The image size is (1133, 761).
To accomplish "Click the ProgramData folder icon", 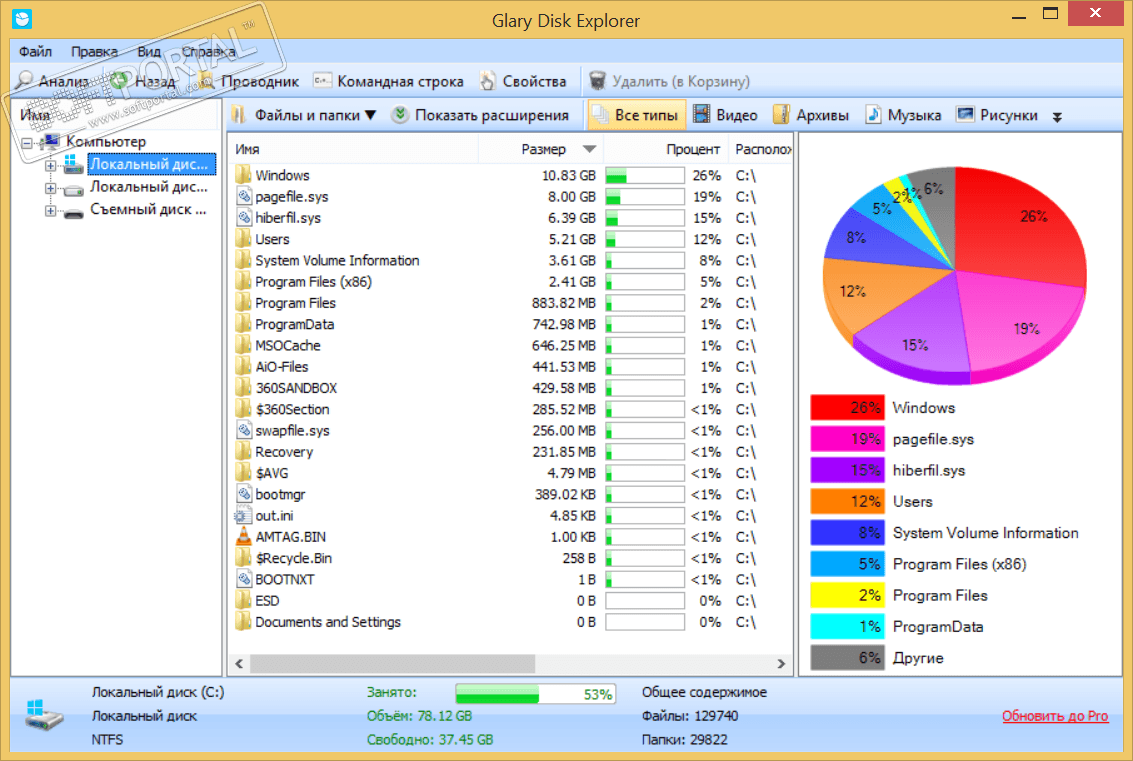I will tap(244, 324).
